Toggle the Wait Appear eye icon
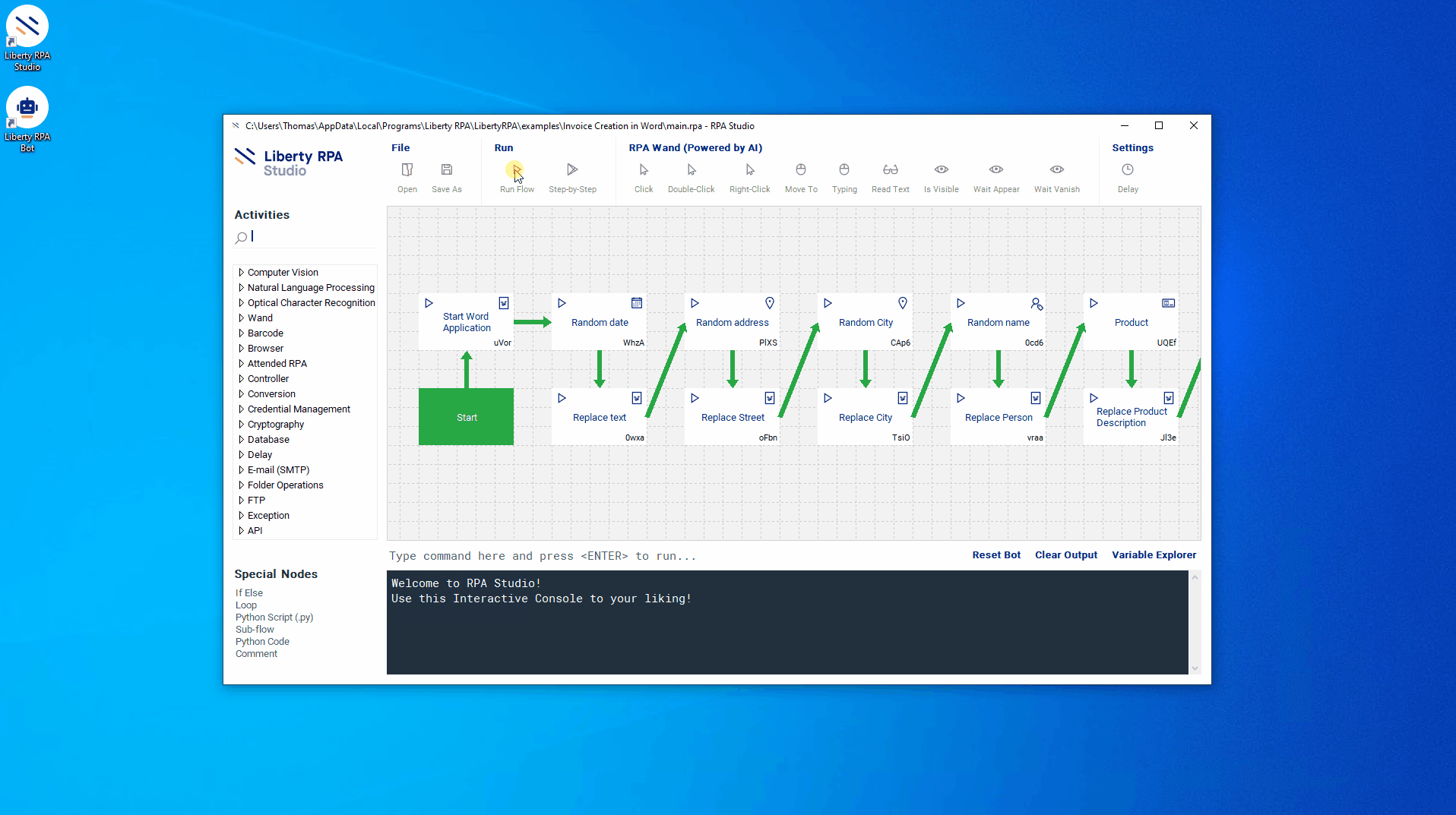This screenshot has width=1456, height=815. (995, 170)
